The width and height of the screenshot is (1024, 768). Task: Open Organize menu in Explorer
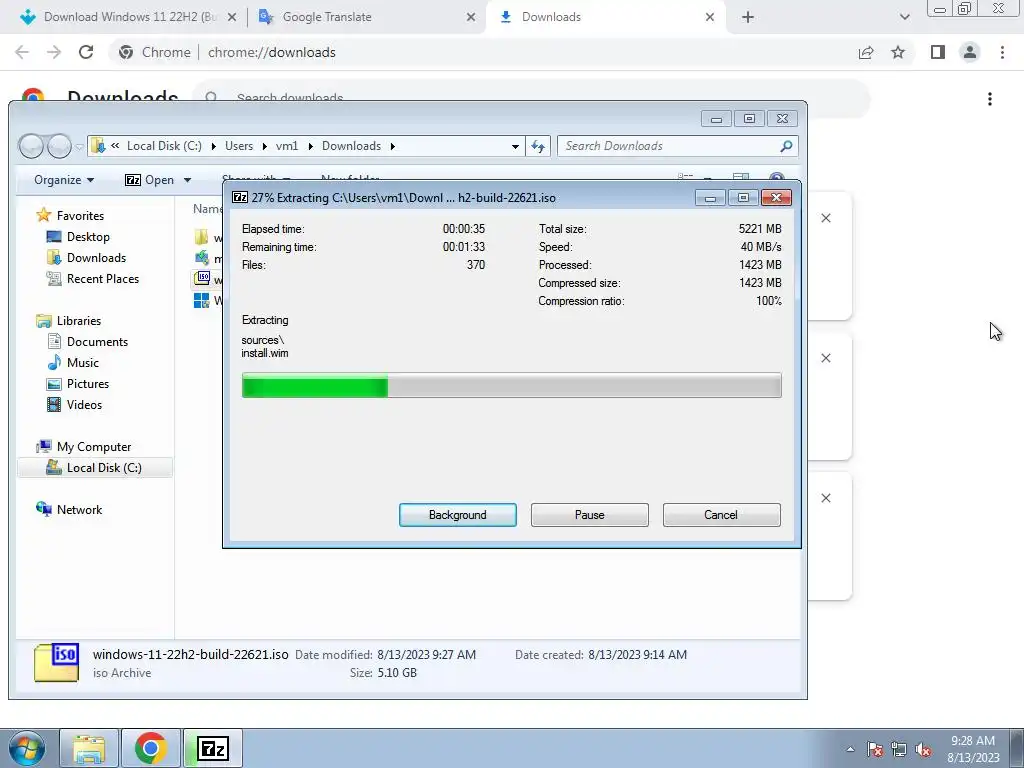[x=64, y=180]
